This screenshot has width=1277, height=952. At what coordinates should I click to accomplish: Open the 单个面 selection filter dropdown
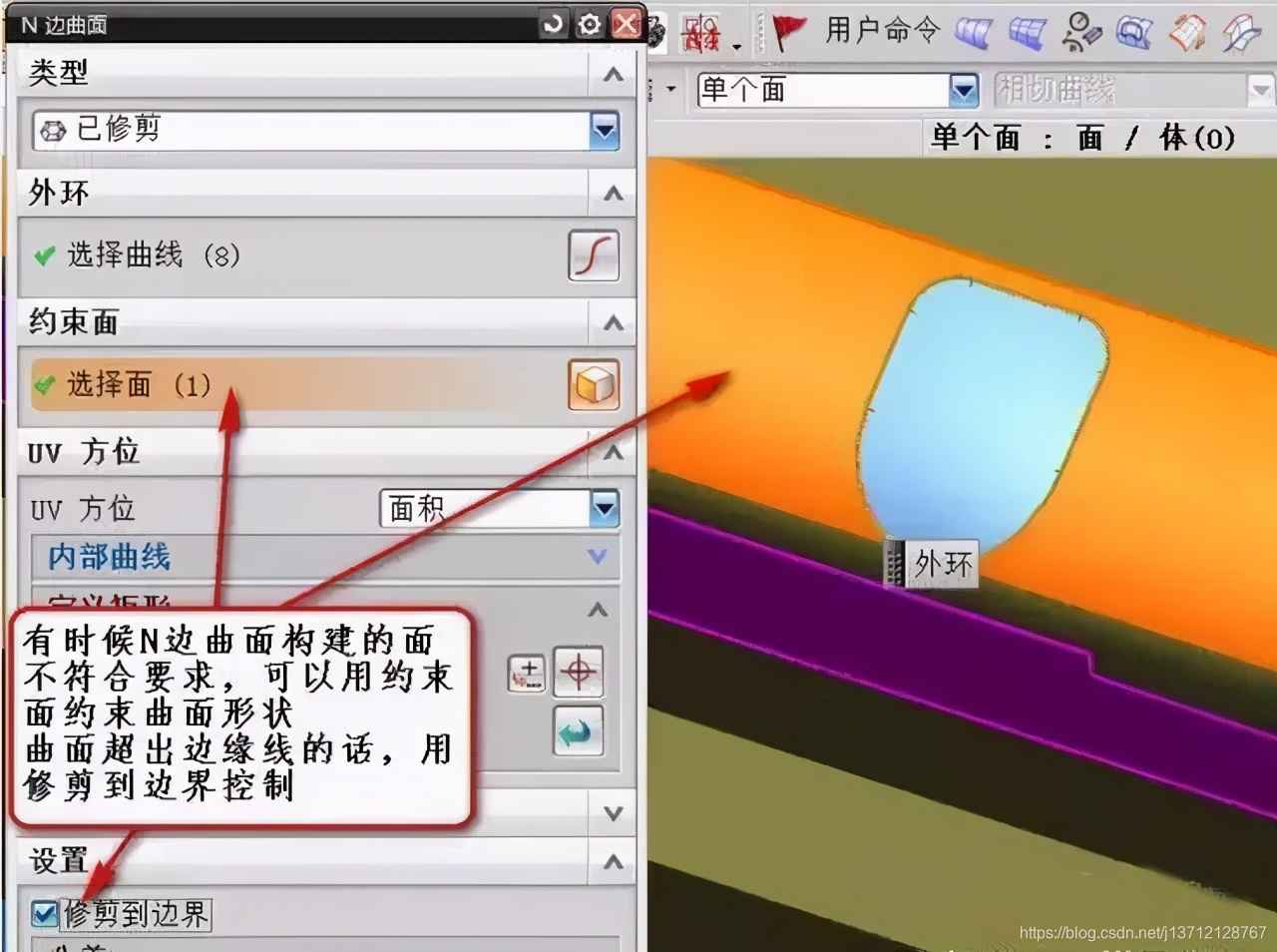point(963,91)
